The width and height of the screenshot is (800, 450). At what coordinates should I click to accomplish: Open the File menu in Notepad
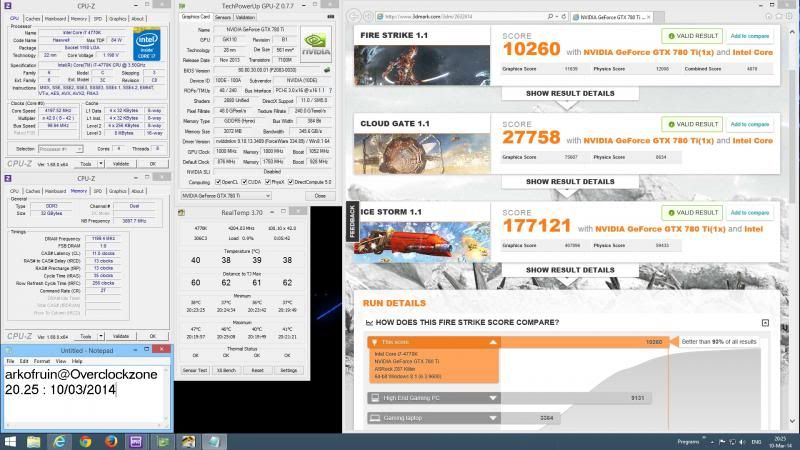click(x=10, y=361)
